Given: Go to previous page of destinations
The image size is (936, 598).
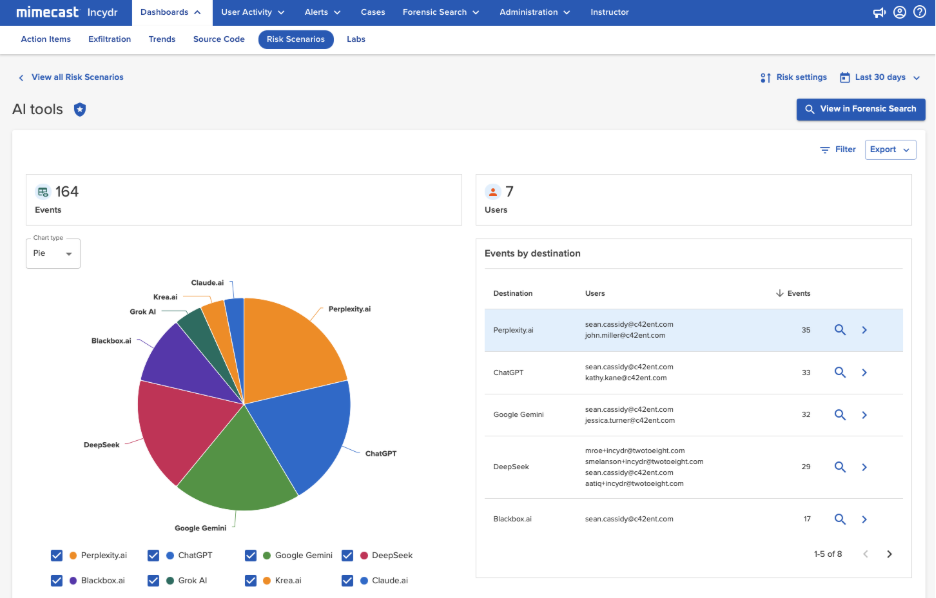Looking at the screenshot, I should [x=866, y=554].
